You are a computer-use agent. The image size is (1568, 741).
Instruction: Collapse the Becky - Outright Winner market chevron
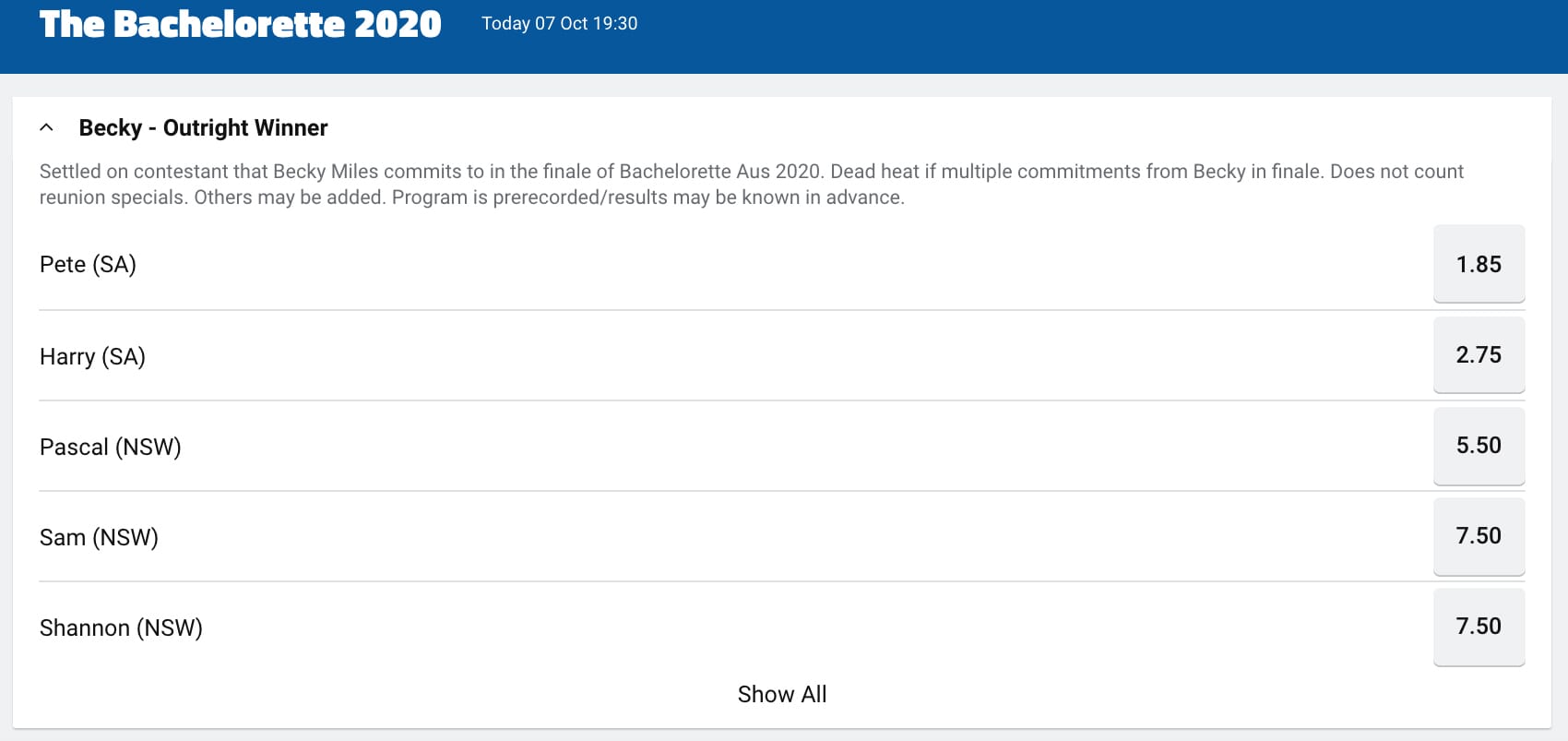click(47, 127)
